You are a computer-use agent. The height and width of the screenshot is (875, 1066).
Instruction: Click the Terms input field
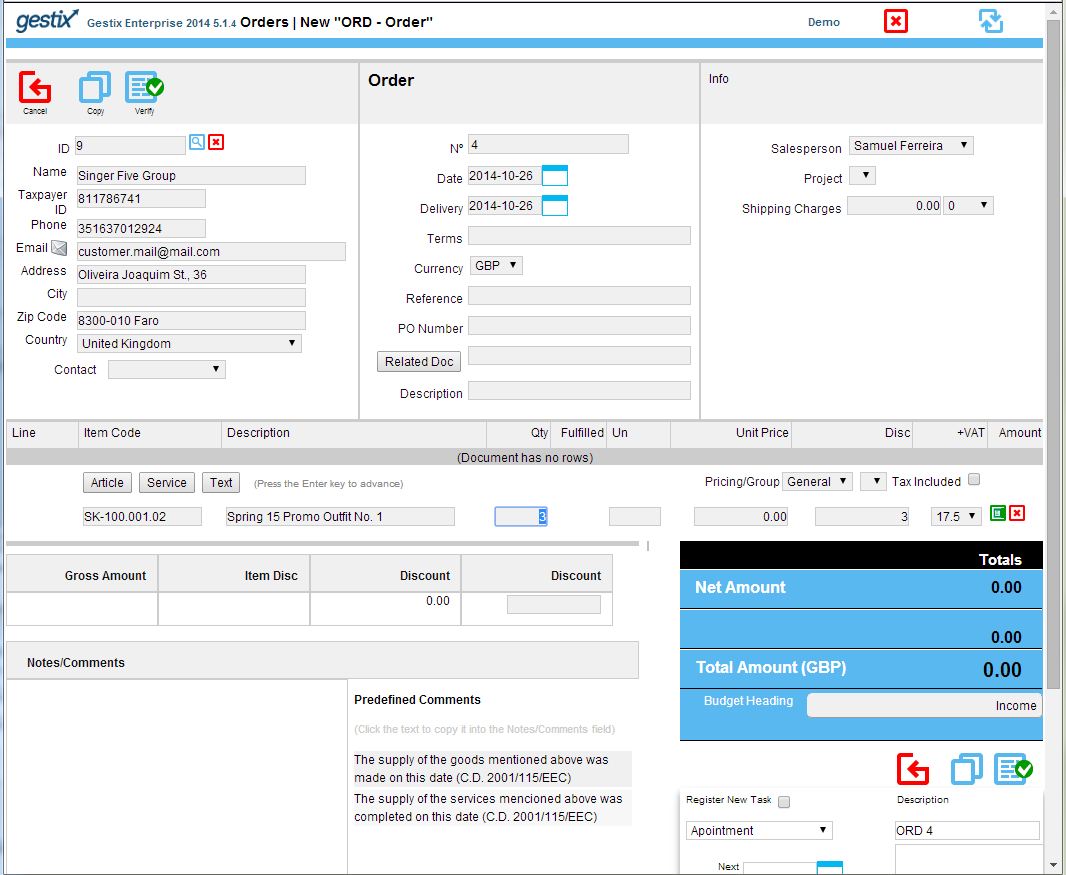579,235
